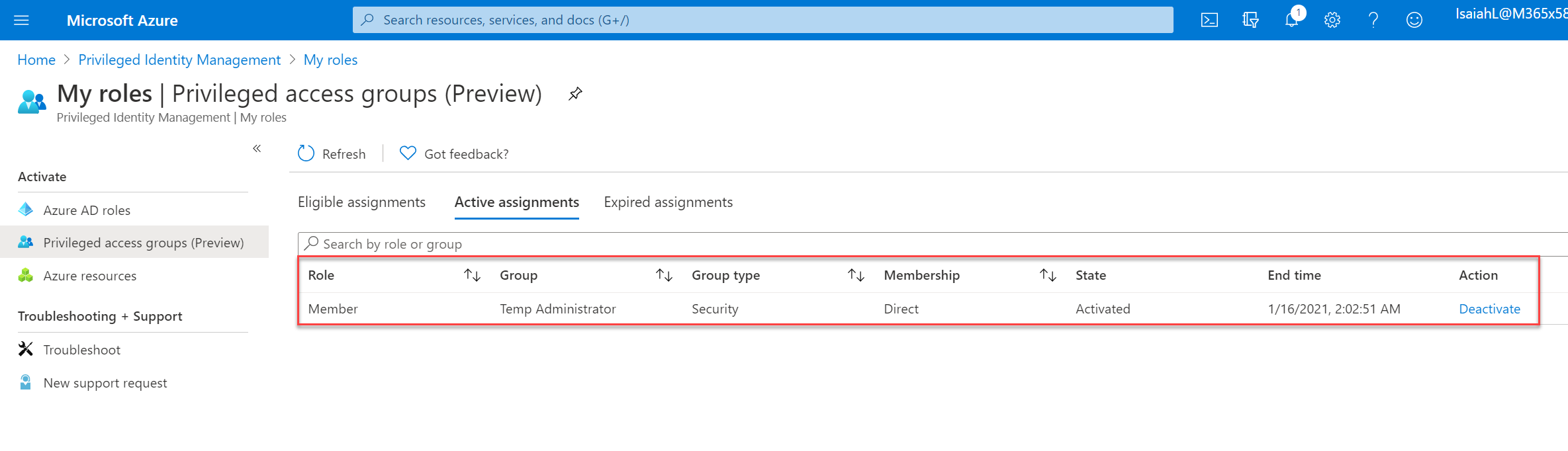
Task: Click the Group column header text
Action: coord(519,275)
